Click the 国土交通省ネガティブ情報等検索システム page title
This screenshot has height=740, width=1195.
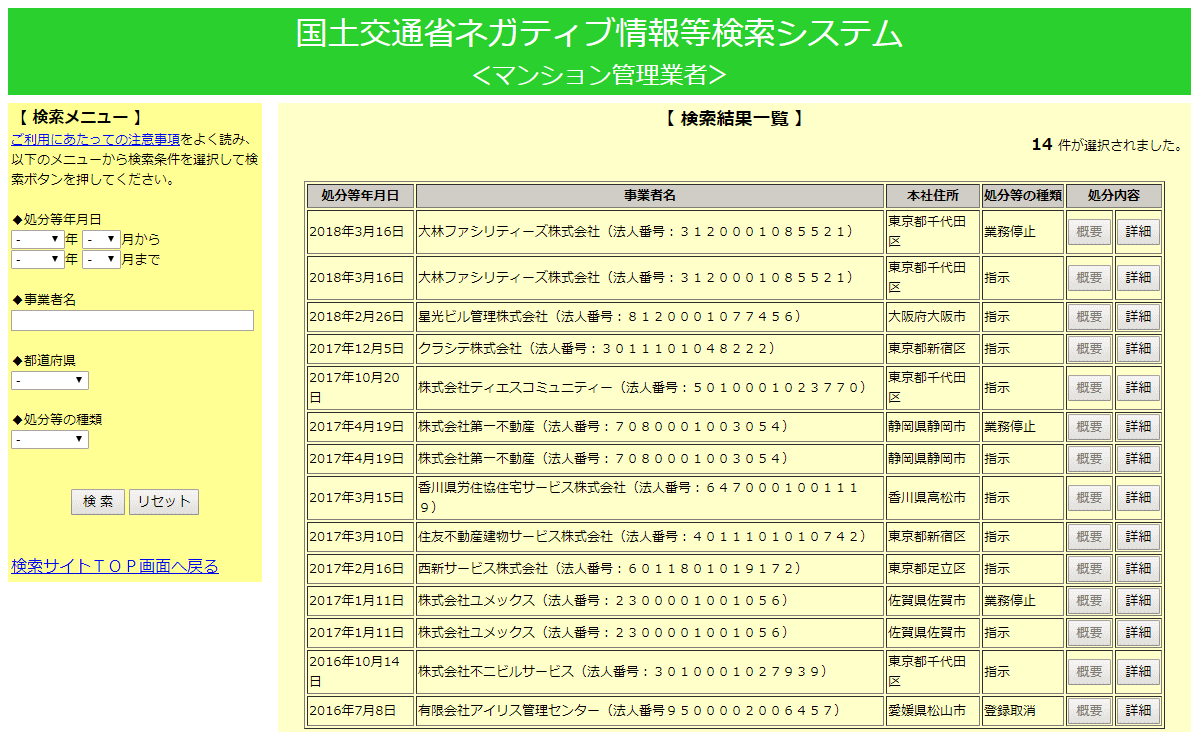pos(599,34)
